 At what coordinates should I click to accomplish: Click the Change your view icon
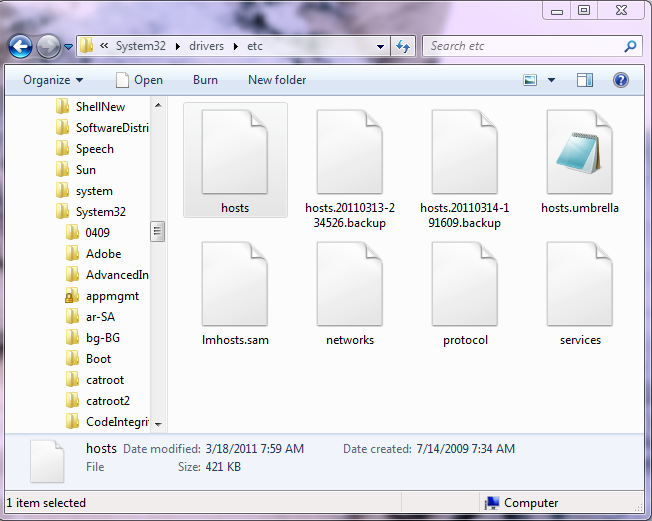click(530, 80)
